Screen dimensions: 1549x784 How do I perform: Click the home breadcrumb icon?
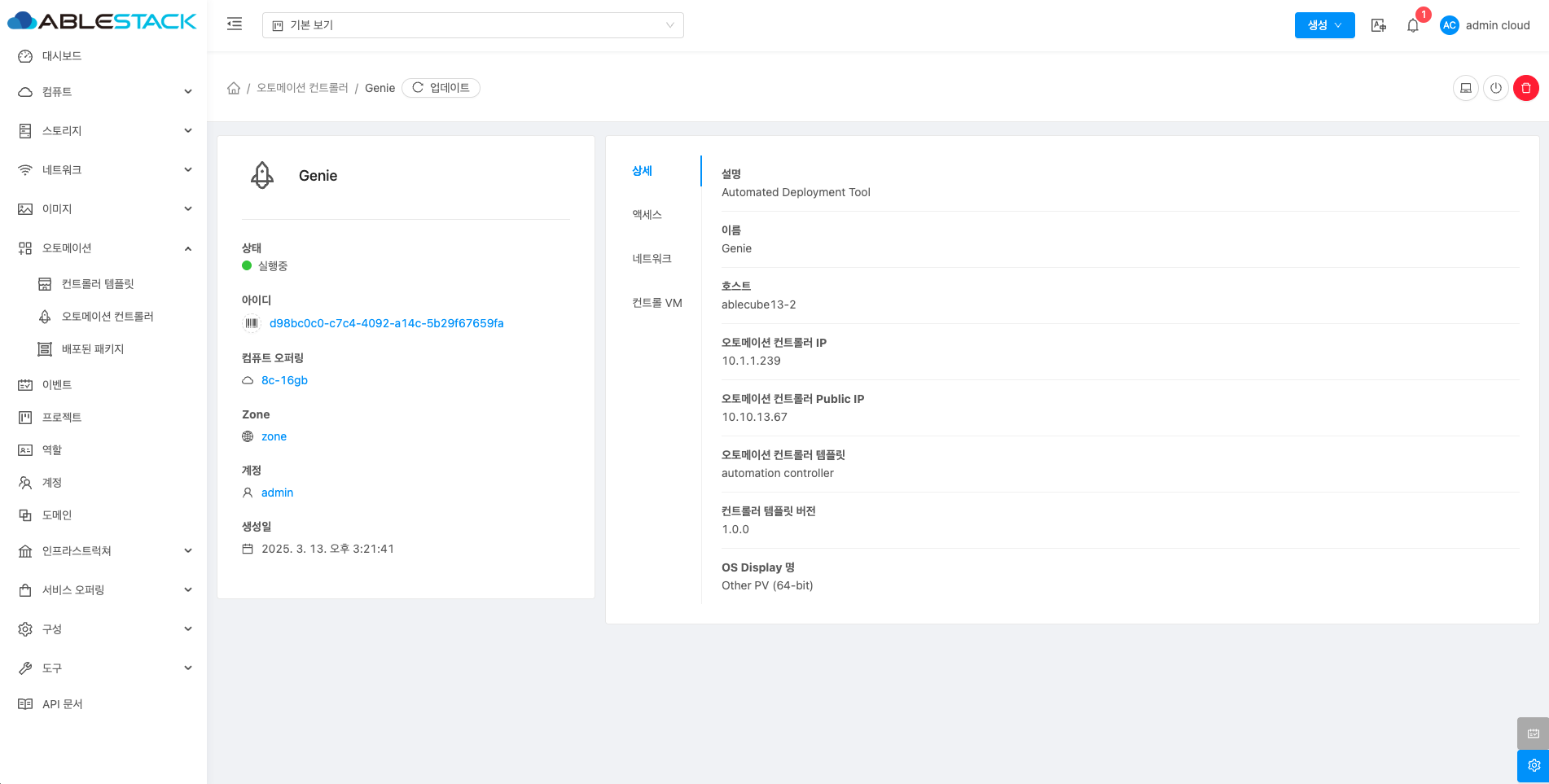click(x=234, y=88)
